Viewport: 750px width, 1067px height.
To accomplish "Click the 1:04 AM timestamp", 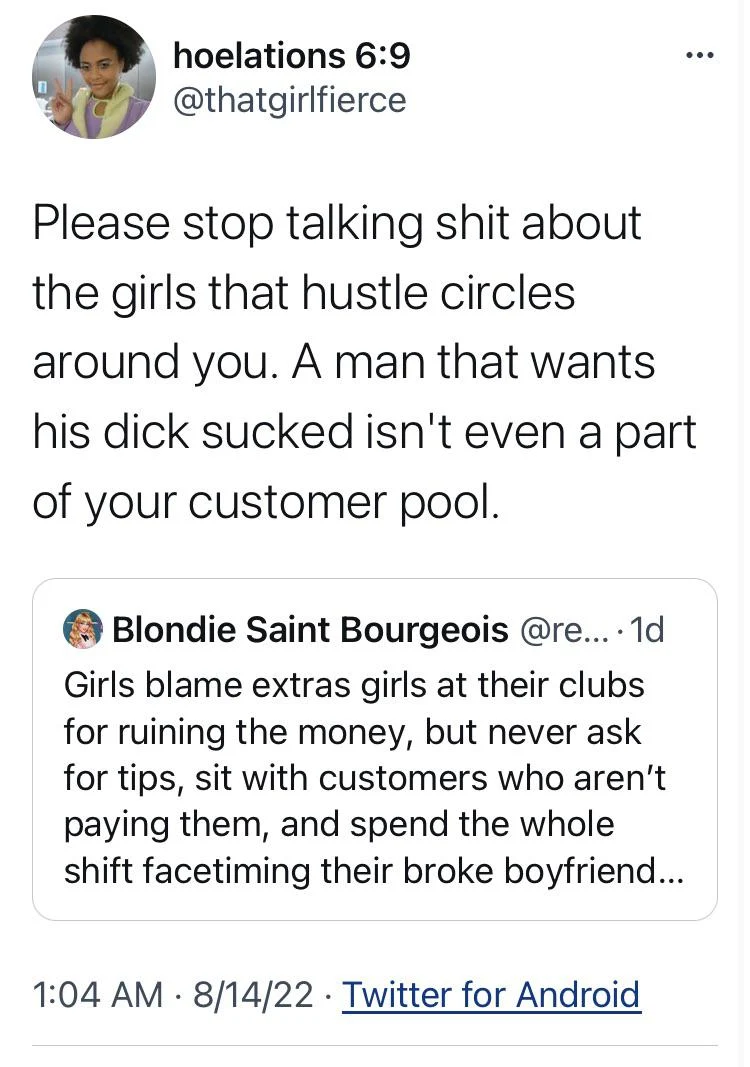I will (x=98, y=994).
